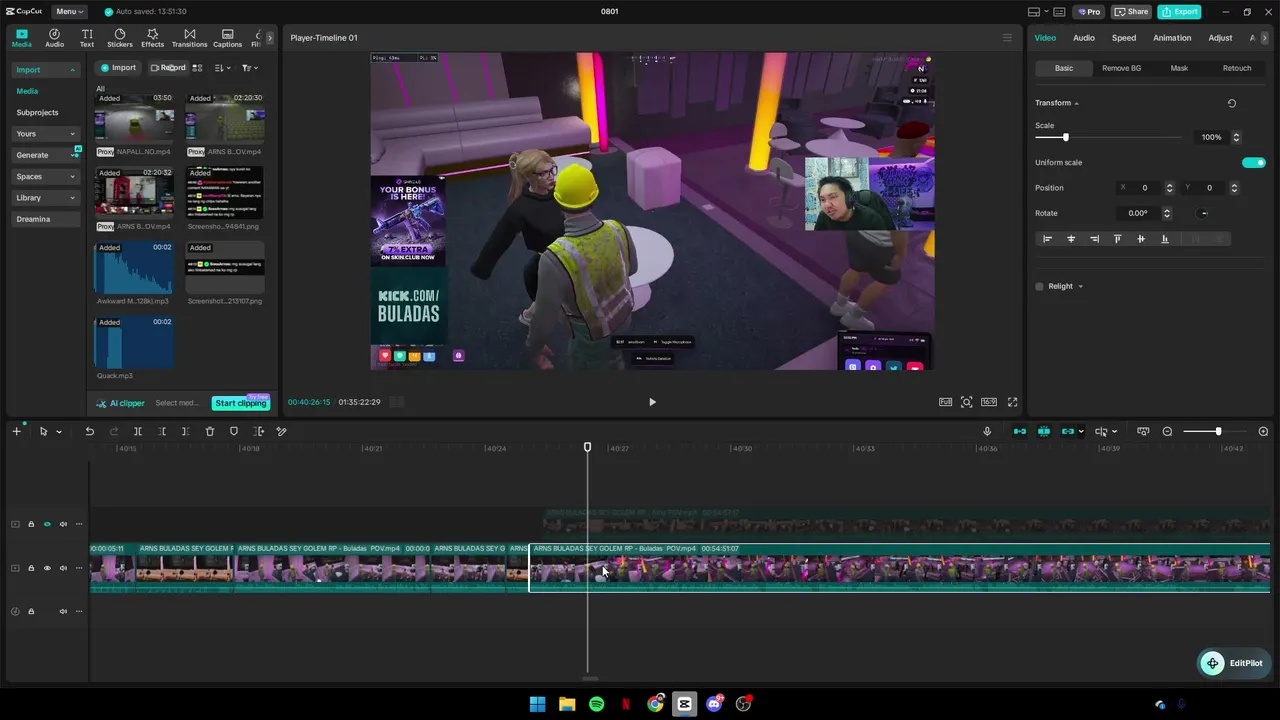Align the clip to the top
This screenshot has width=1280, height=720.
coord(1117,239)
